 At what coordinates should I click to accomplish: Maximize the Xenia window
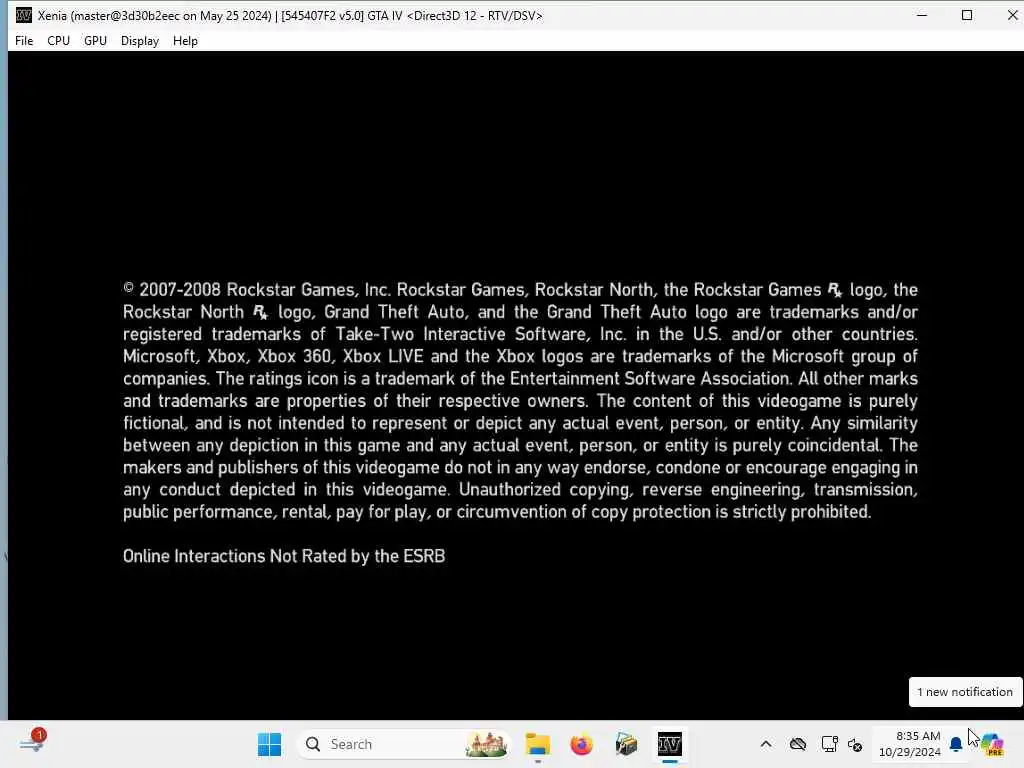pos(967,15)
